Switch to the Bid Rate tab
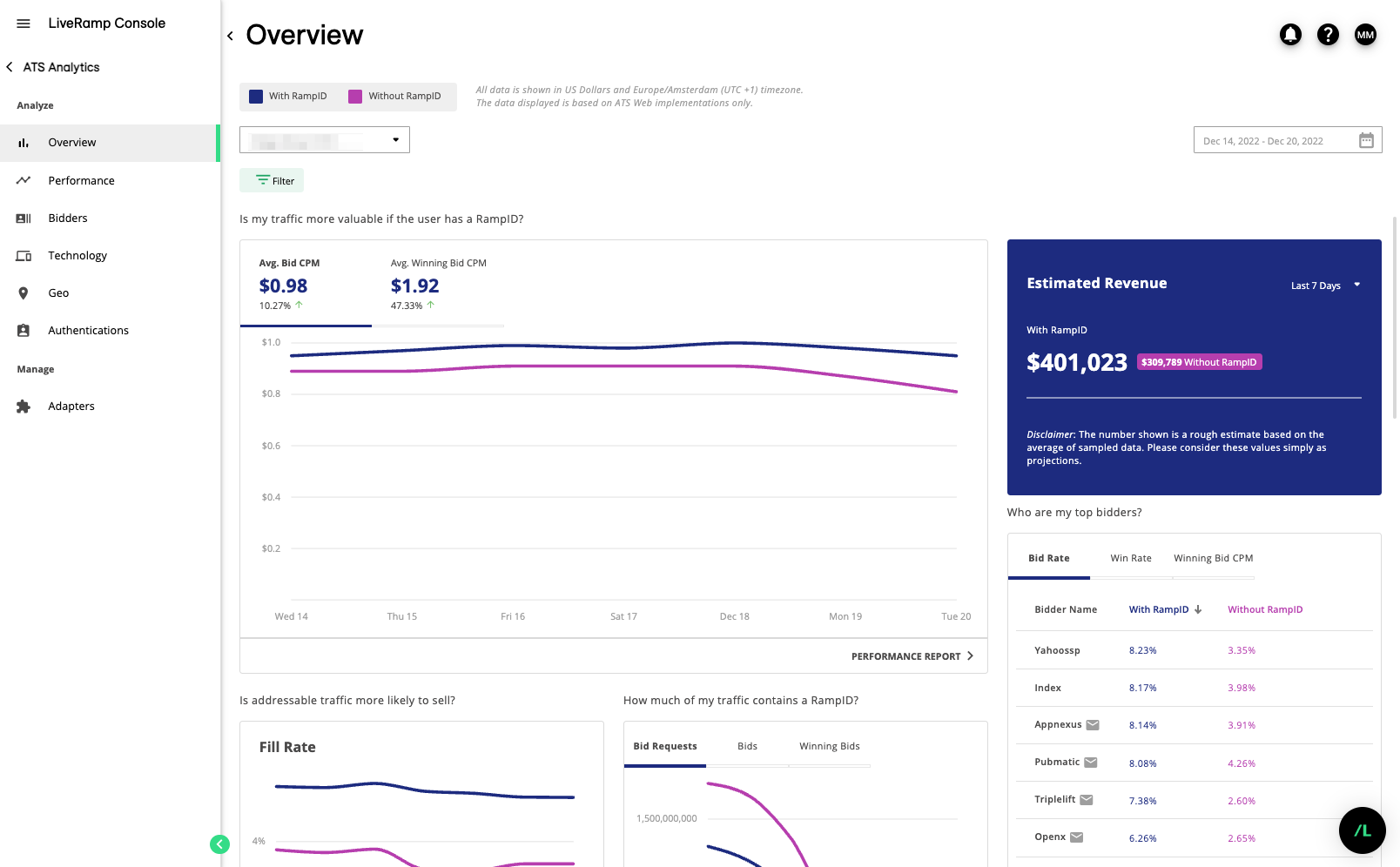Viewport: 1400px width, 867px height. [x=1048, y=559]
